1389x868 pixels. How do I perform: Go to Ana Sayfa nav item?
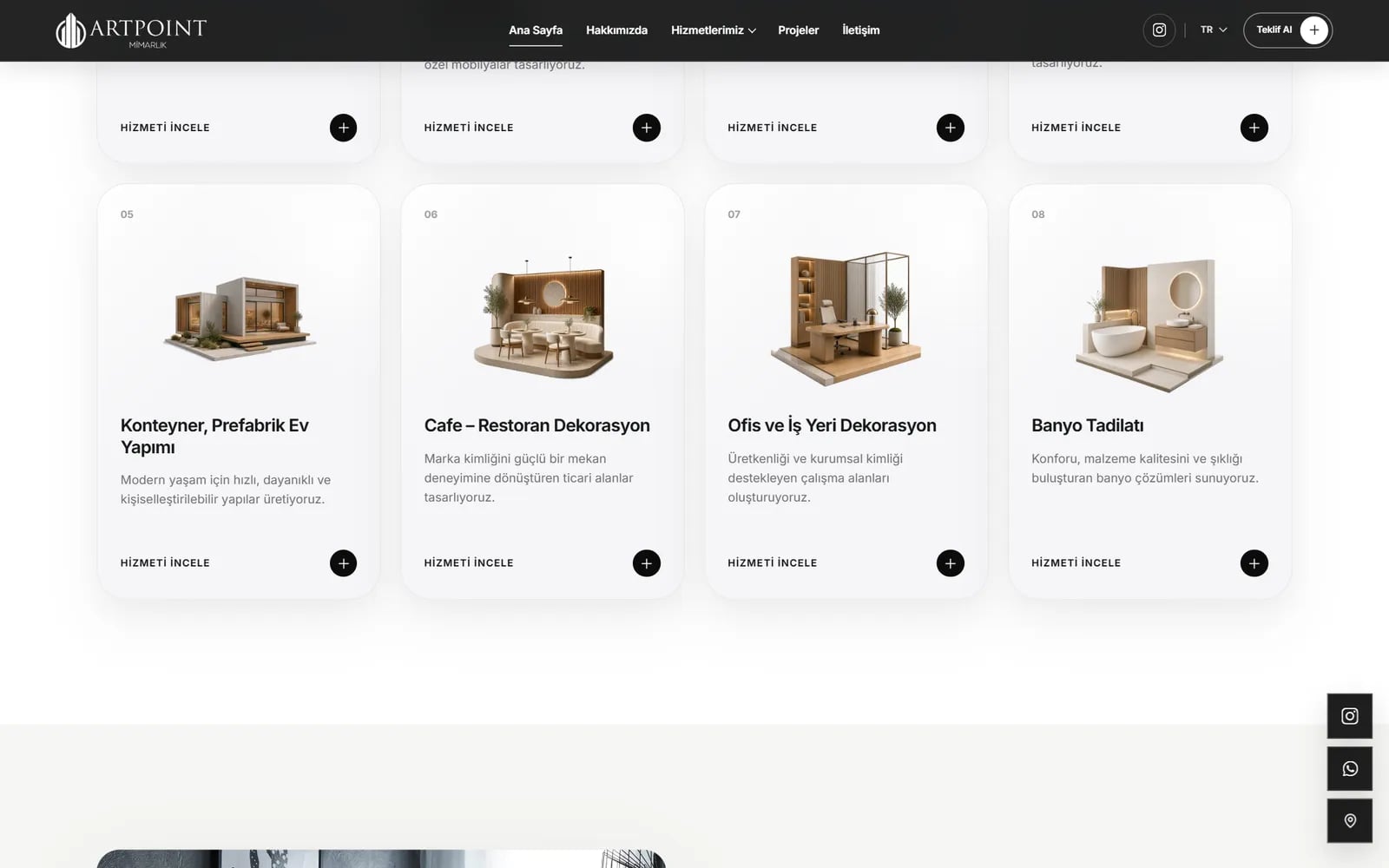coord(536,30)
